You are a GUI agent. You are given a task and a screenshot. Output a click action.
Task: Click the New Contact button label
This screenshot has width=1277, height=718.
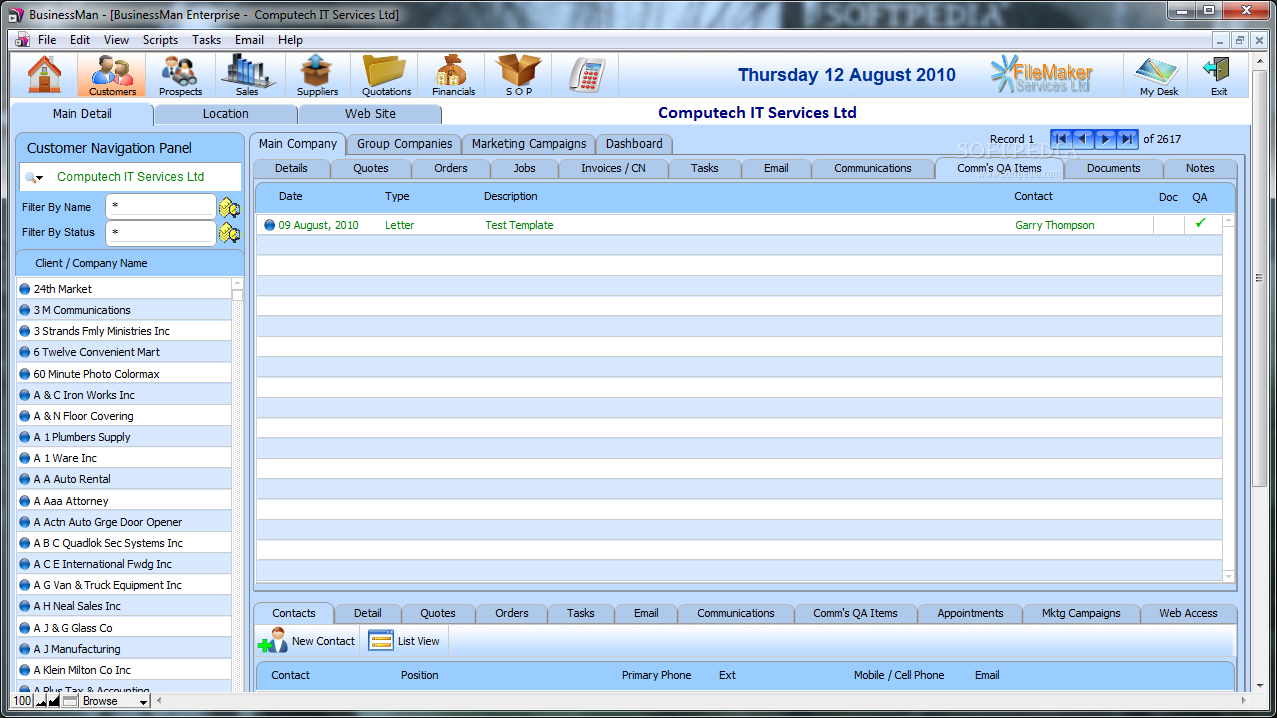point(323,641)
